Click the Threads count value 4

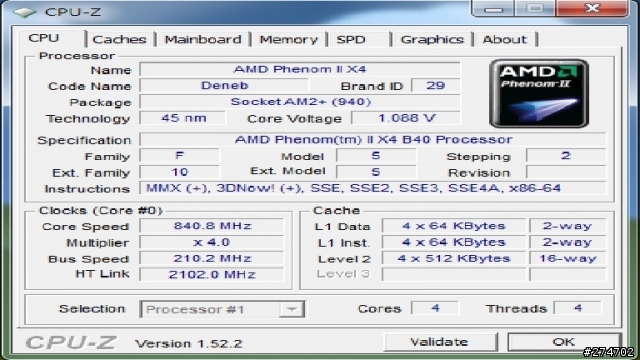577,308
